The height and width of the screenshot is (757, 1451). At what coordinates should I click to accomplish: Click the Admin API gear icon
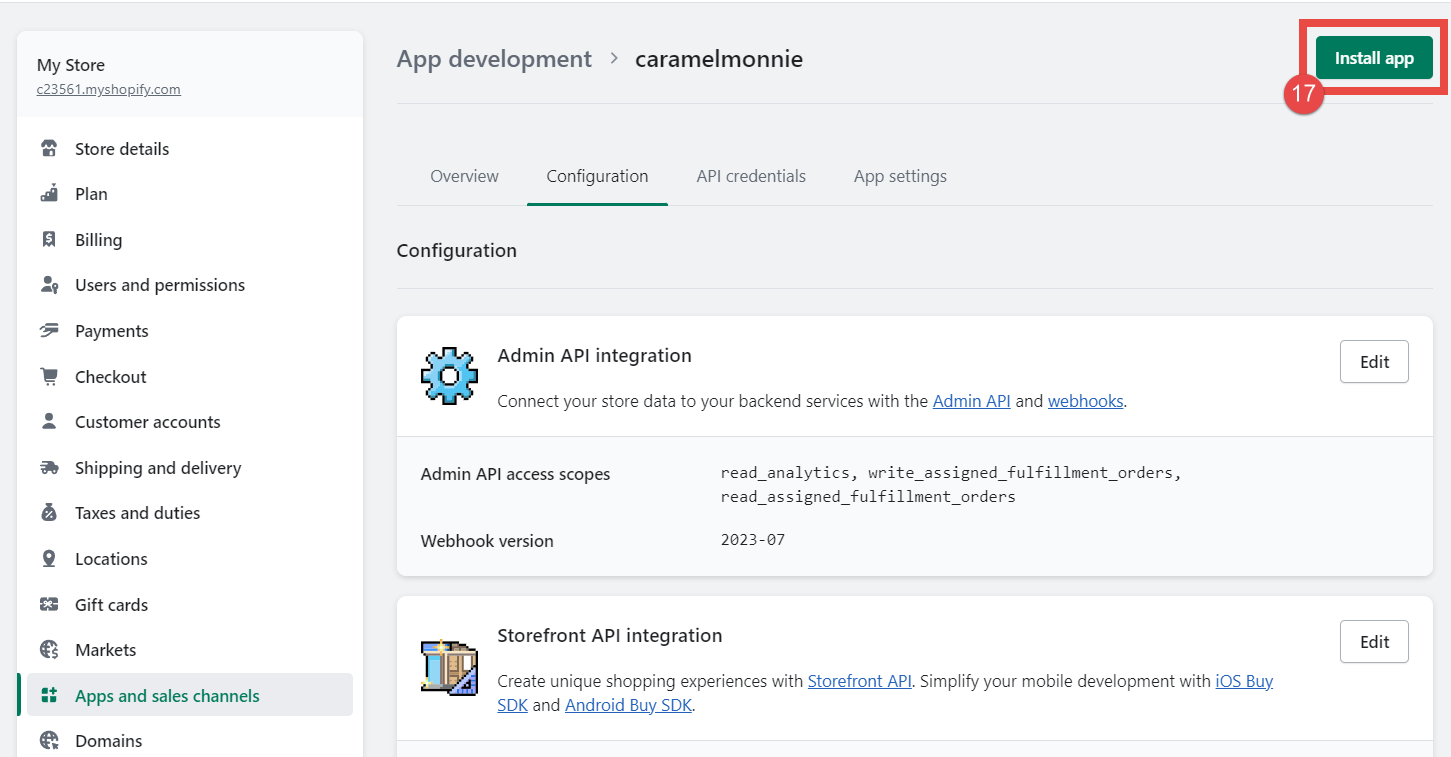449,375
